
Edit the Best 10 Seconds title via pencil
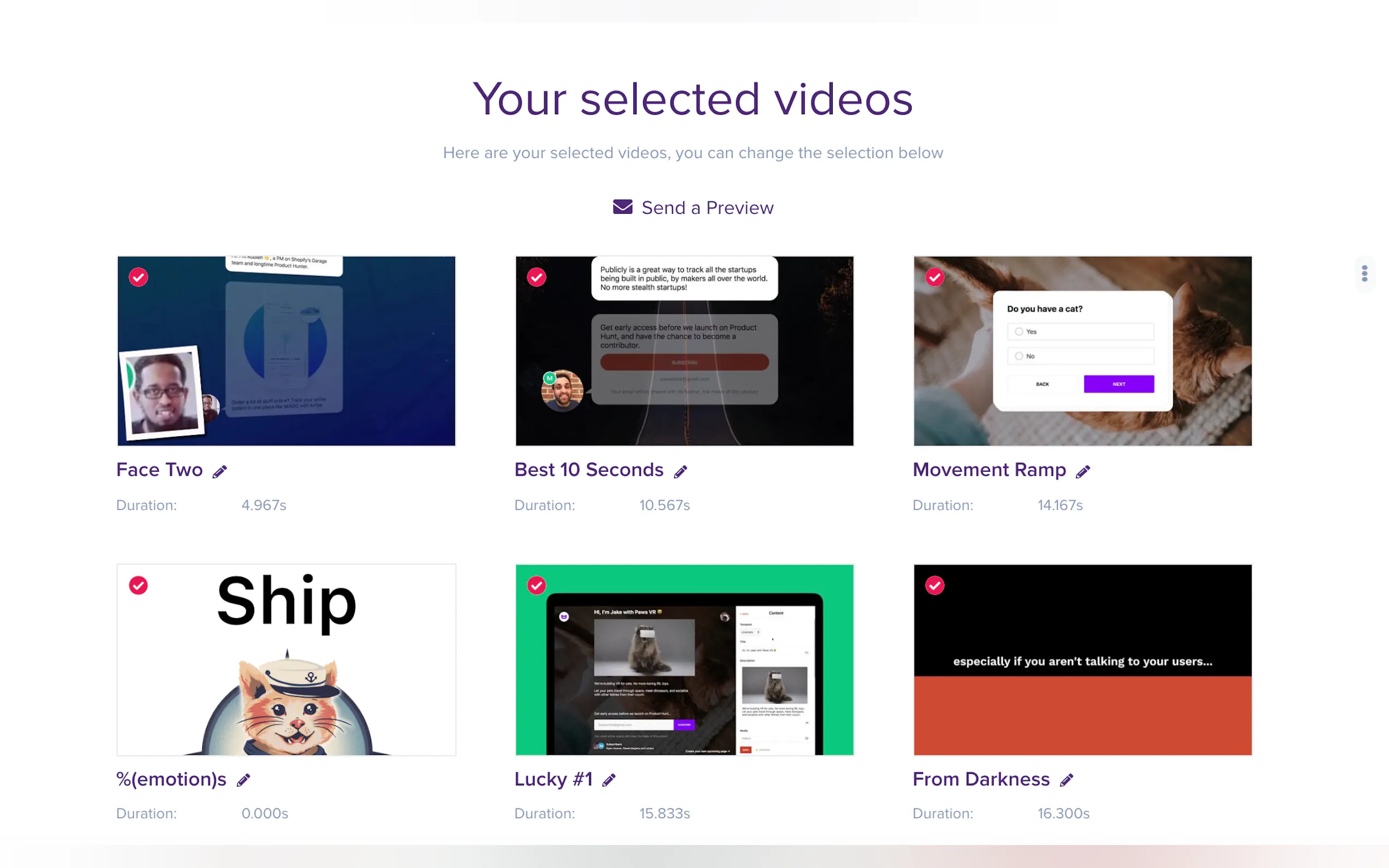(x=680, y=472)
